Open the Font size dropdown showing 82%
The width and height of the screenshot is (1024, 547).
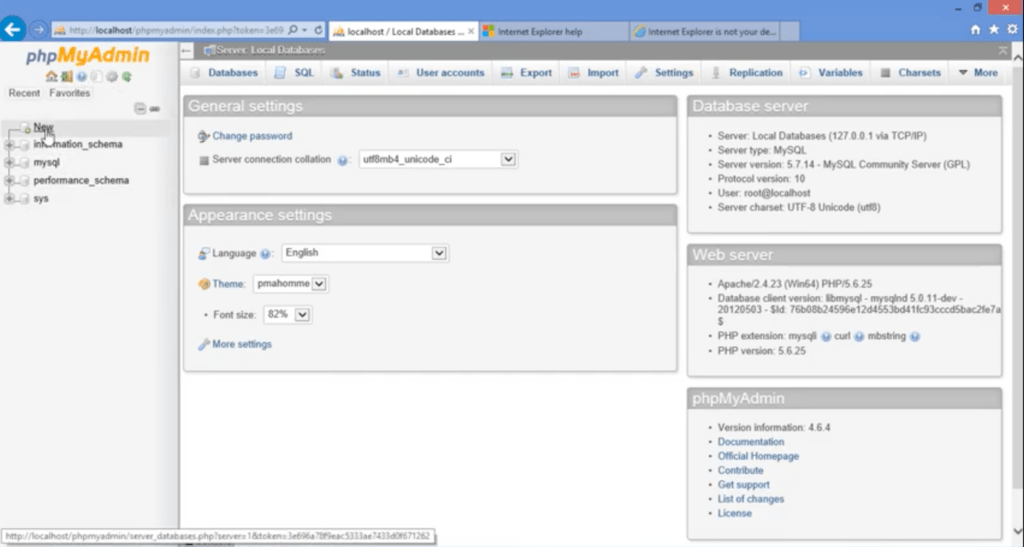click(x=303, y=314)
